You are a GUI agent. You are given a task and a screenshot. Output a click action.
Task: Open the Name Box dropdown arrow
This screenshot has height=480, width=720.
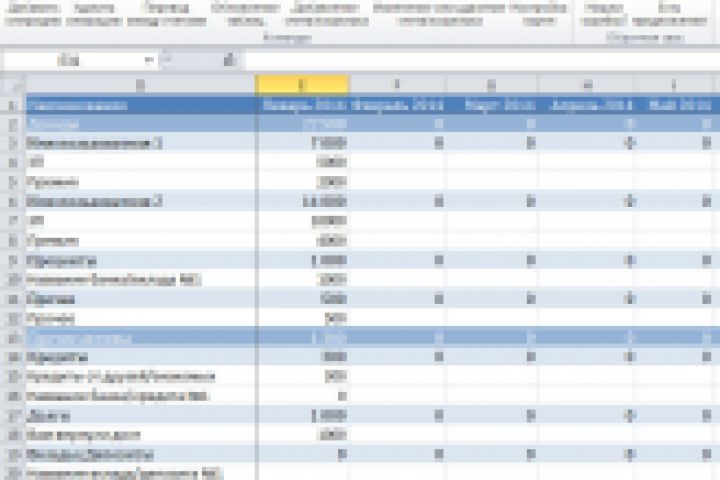(x=149, y=60)
